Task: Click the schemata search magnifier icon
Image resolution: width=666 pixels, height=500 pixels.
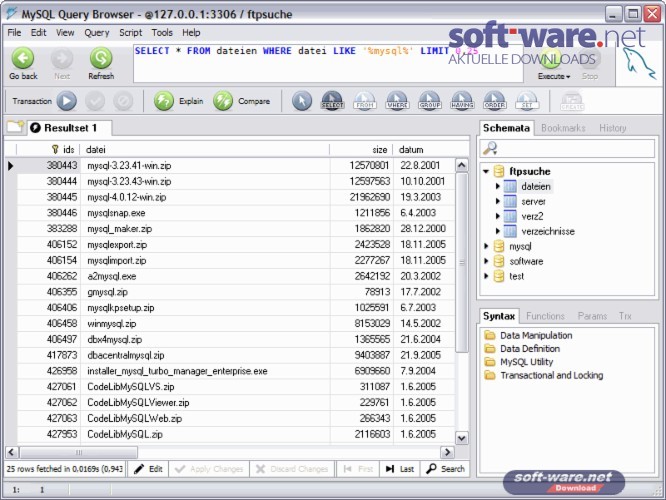Action: pyautogui.click(x=490, y=148)
